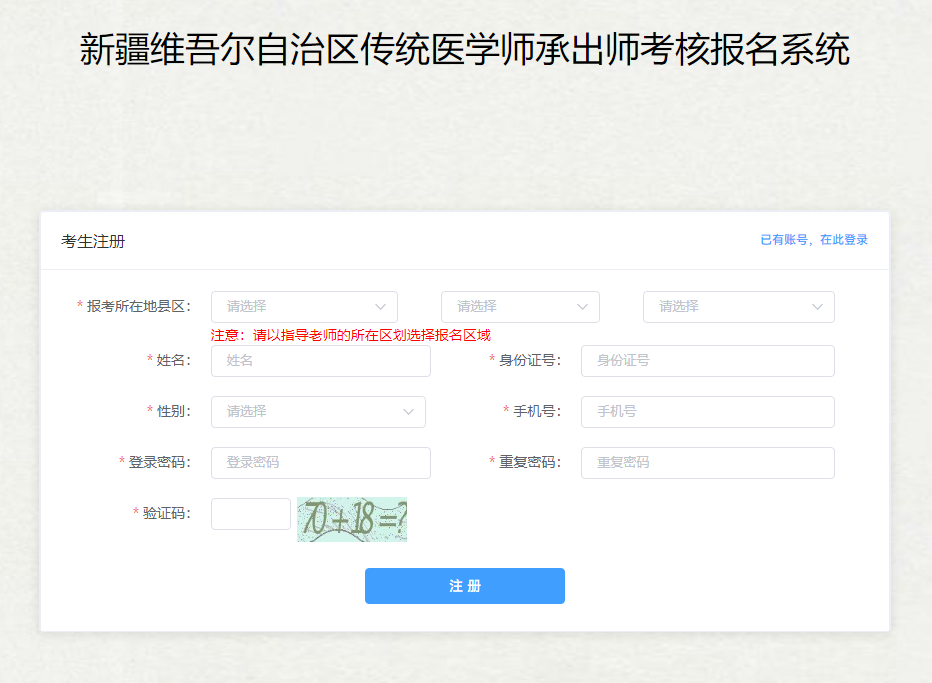Click the 重复密码 repeat password field
Image resolution: width=932 pixels, height=683 pixels.
tap(708, 463)
